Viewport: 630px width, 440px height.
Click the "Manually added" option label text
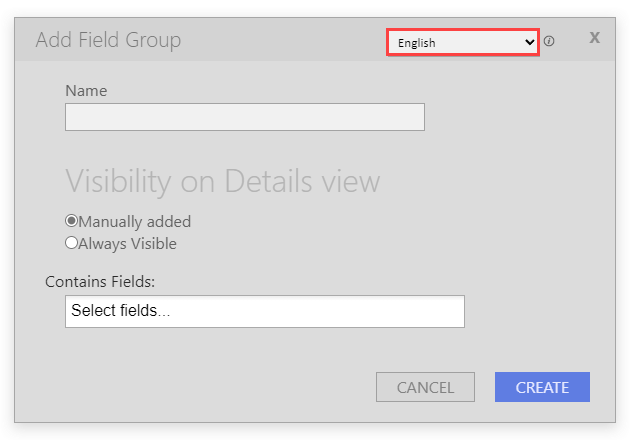(x=135, y=222)
